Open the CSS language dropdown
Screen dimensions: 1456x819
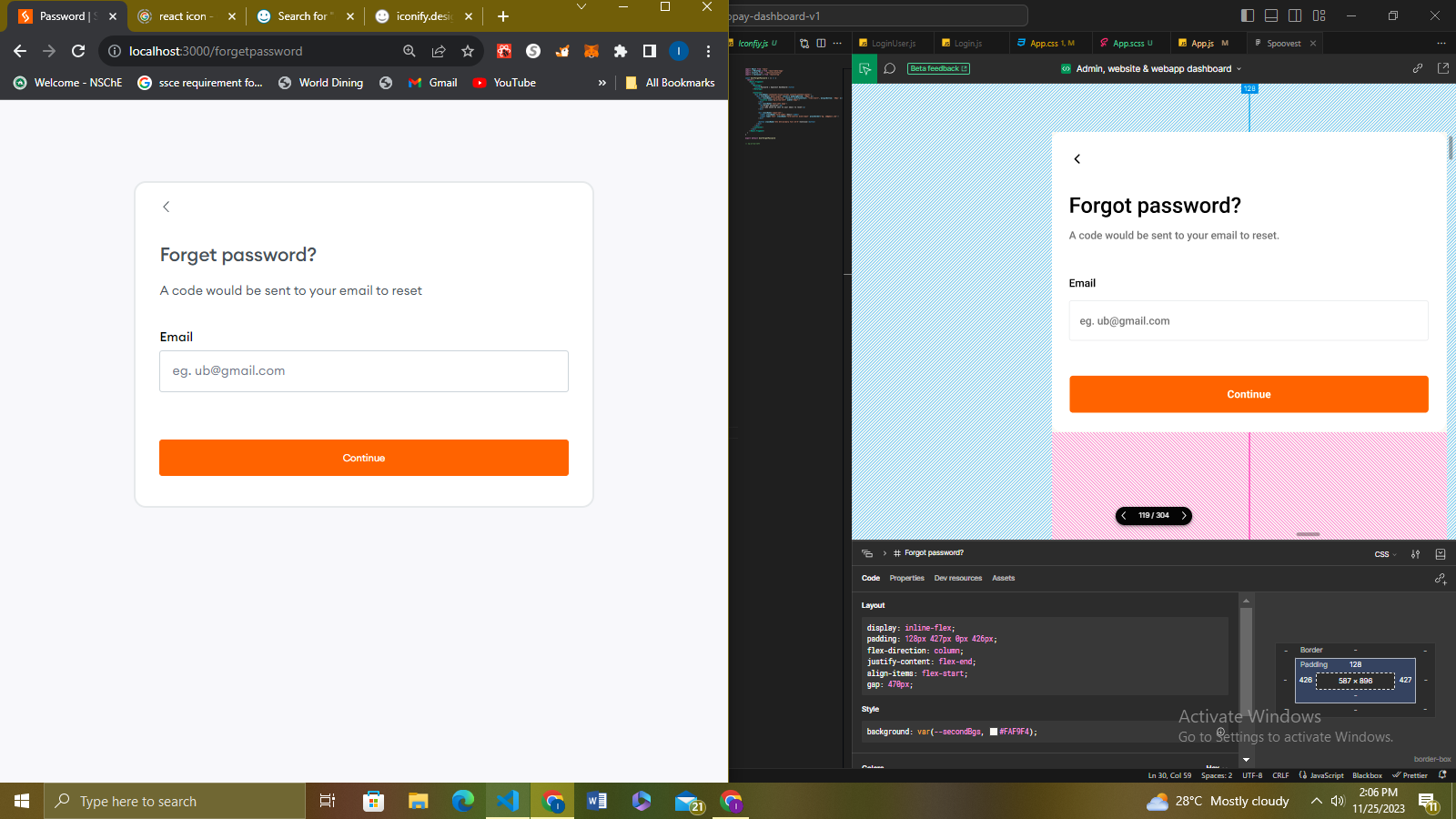1385,554
